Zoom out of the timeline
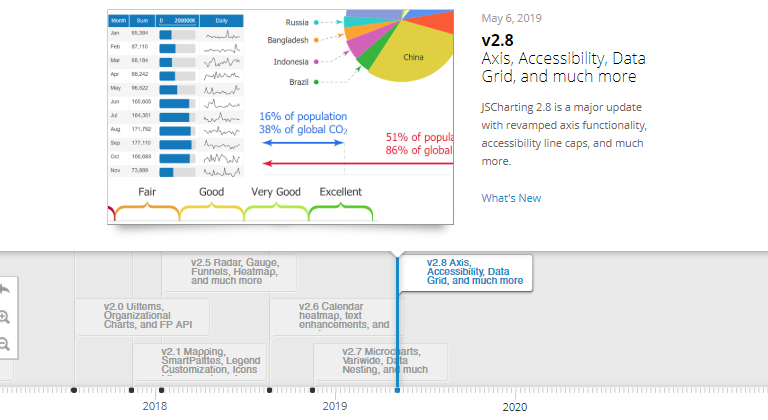This screenshot has height=420, width=768. tap(4, 343)
